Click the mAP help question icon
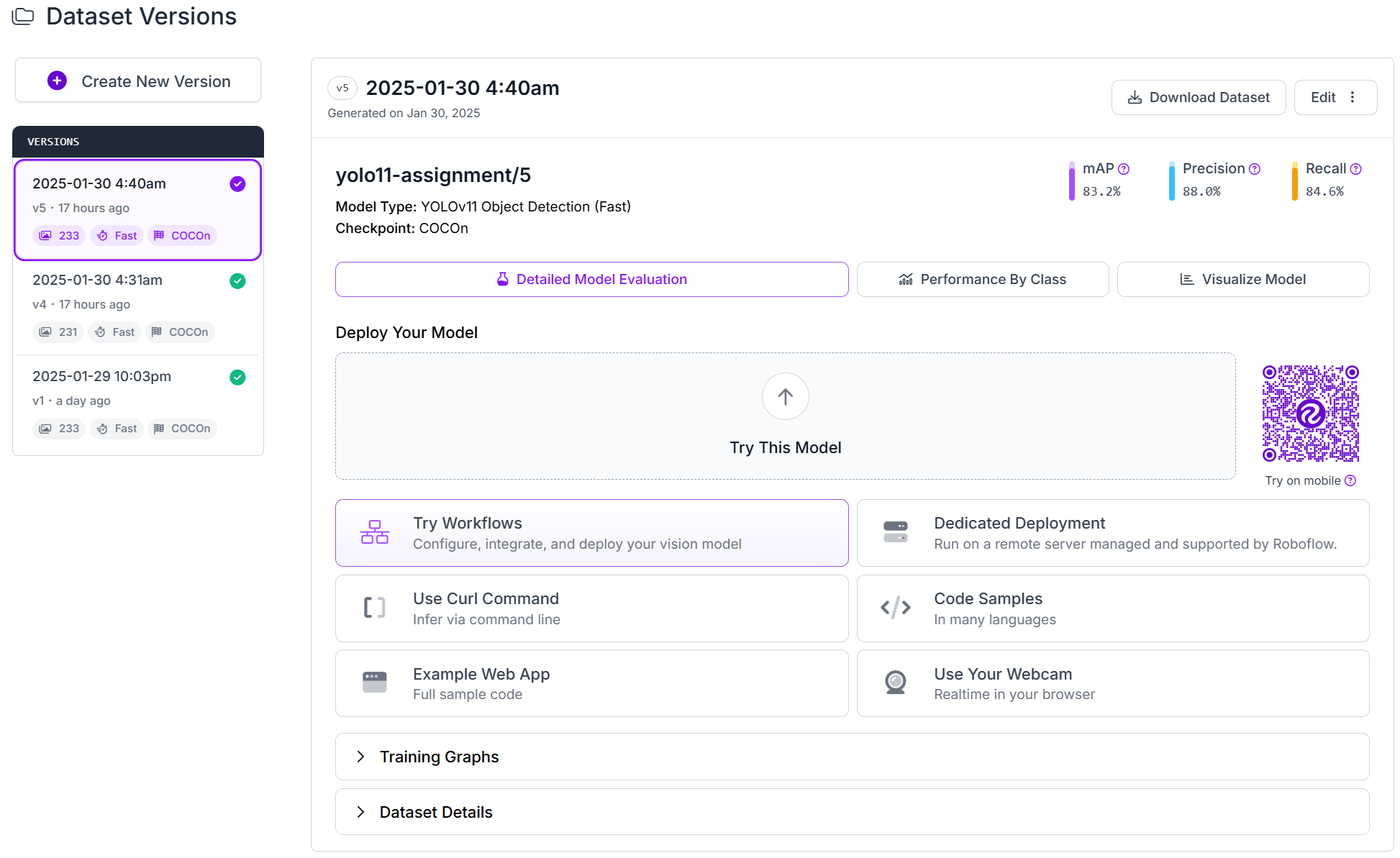The height and width of the screenshot is (858, 1400). click(1124, 169)
